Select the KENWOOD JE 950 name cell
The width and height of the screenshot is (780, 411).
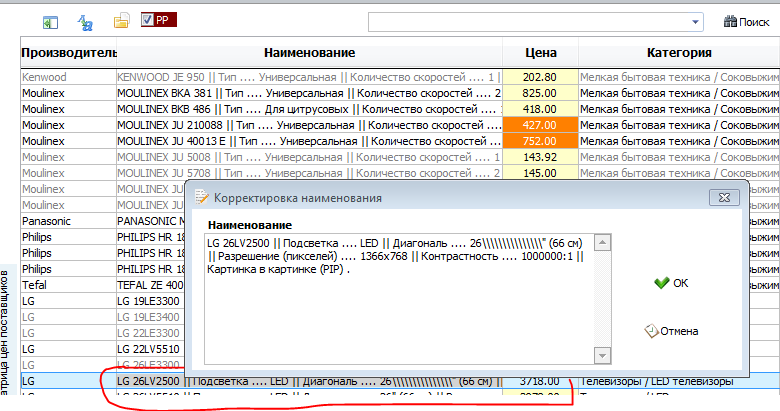309,77
